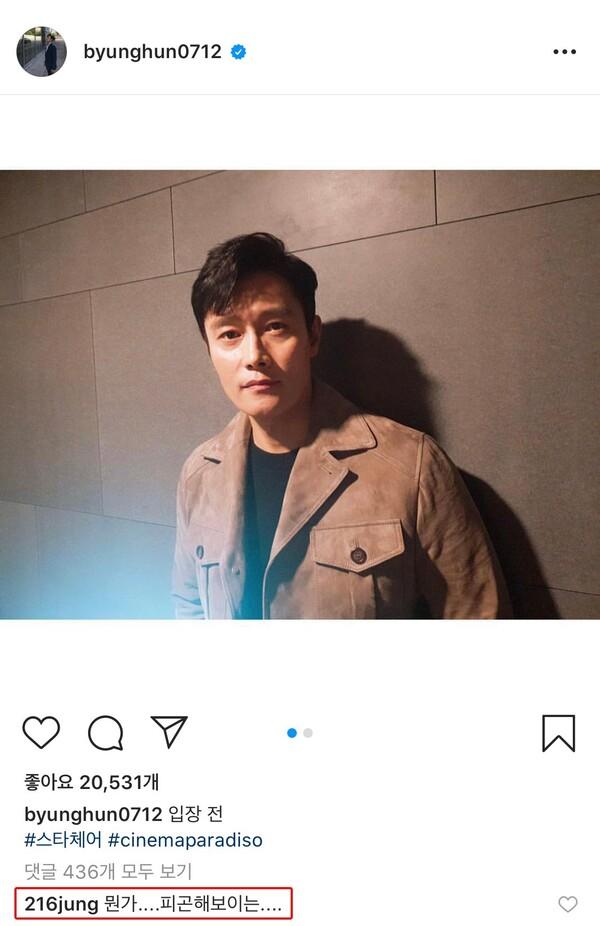The image size is (600, 926).
Task: Open the byunghun0712 profile avatar
Action: click(x=41, y=51)
